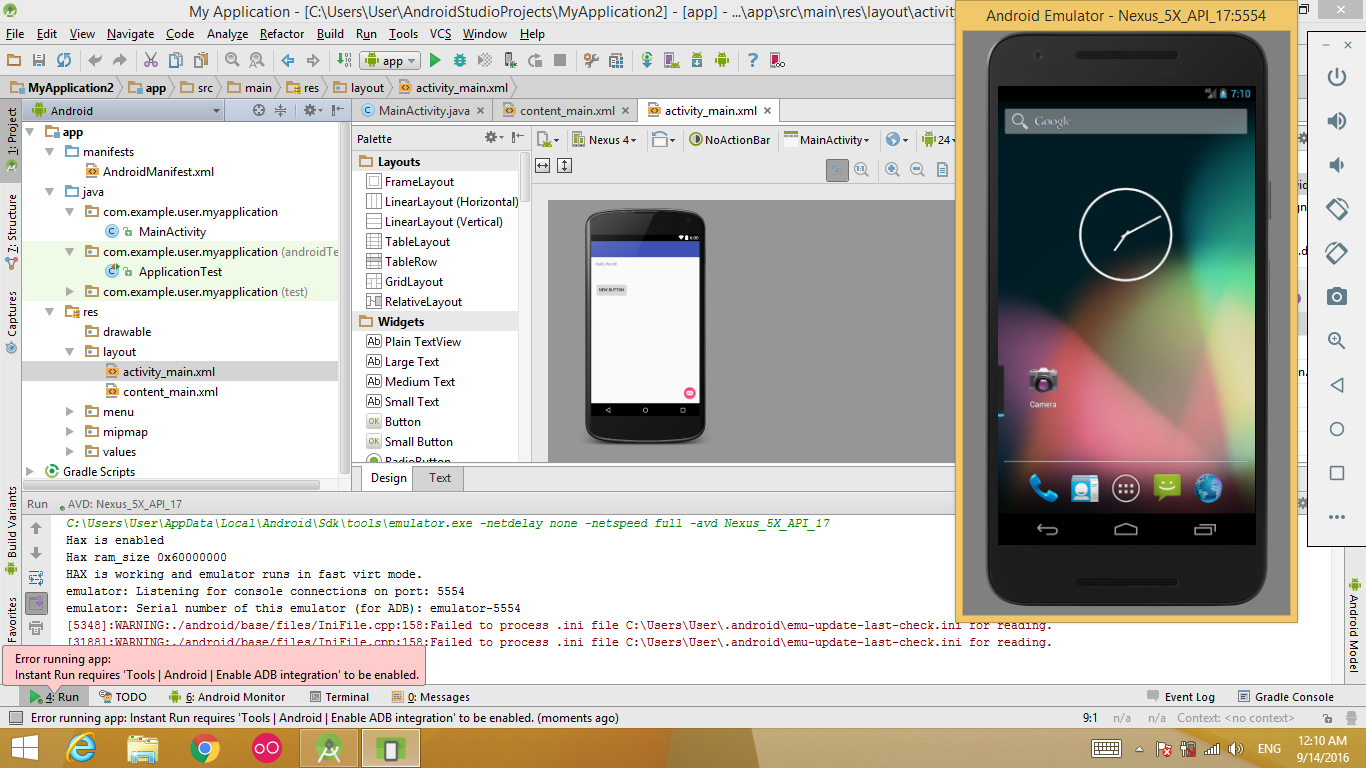
Task: Click the Collapse All icon in the Project panel
Action: click(281, 111)
